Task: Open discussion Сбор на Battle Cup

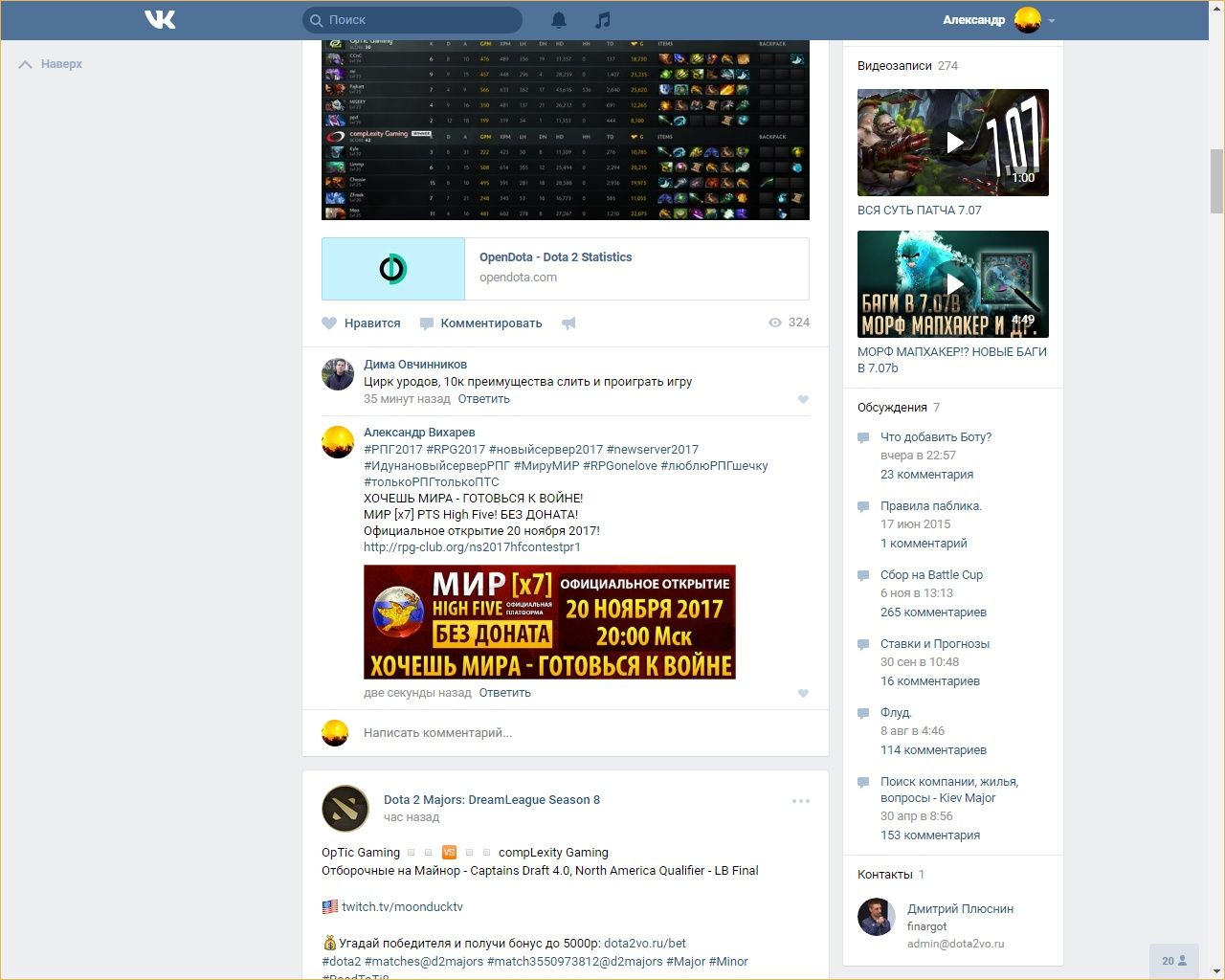Action: click(x=932, y=575)
